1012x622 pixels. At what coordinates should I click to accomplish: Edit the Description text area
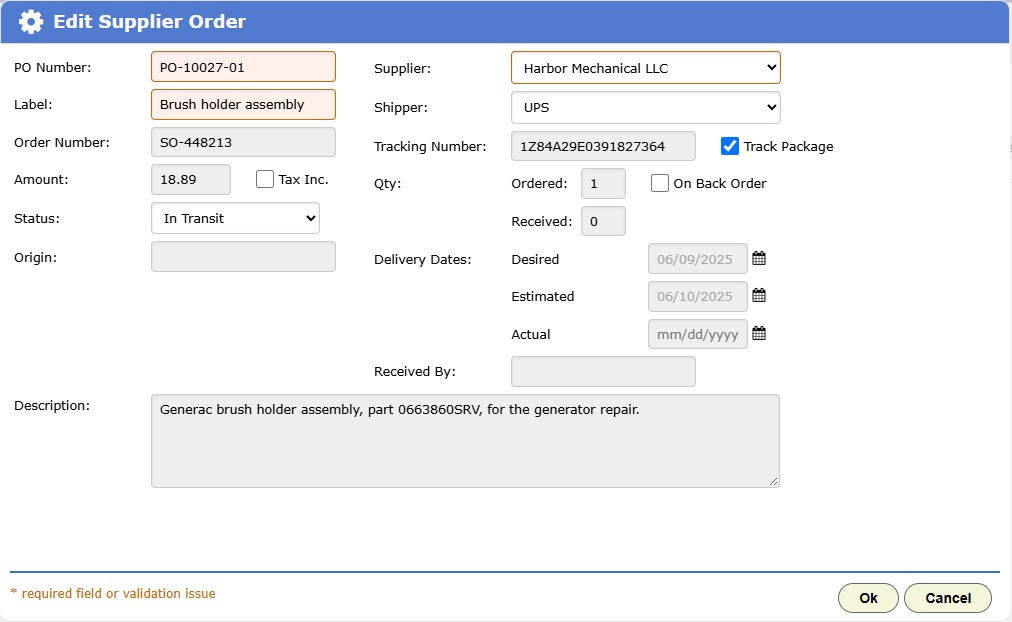465,441
